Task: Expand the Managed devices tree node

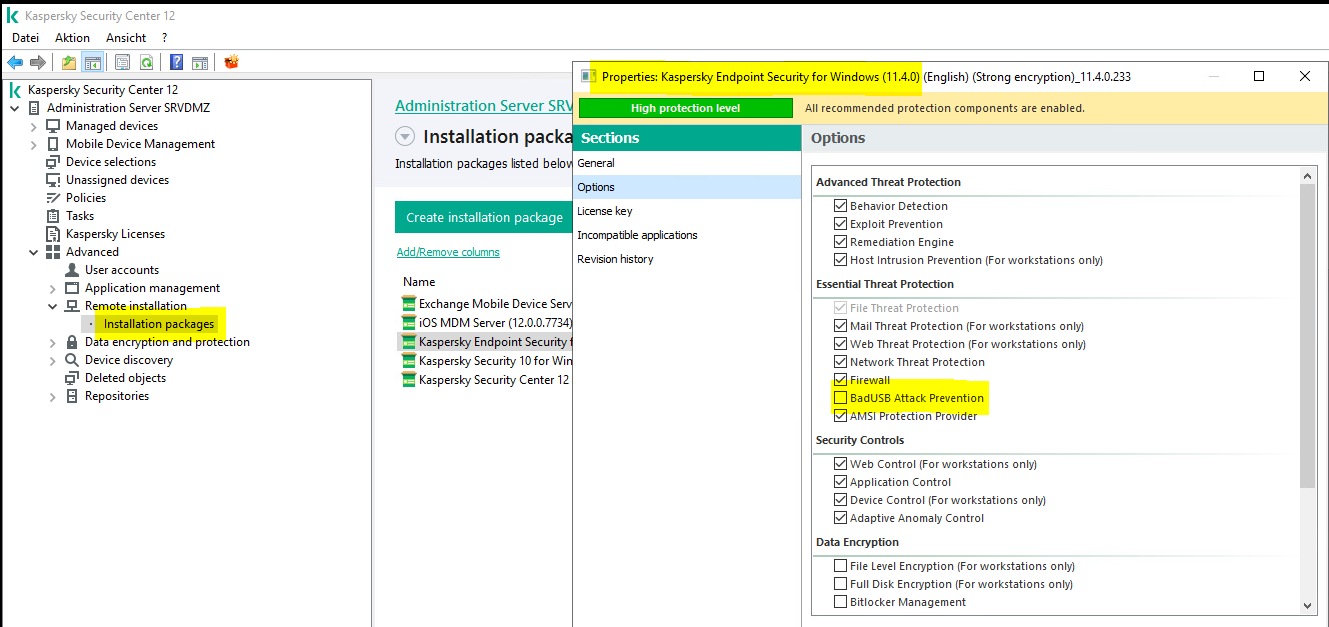Action: tap(34, 126)
